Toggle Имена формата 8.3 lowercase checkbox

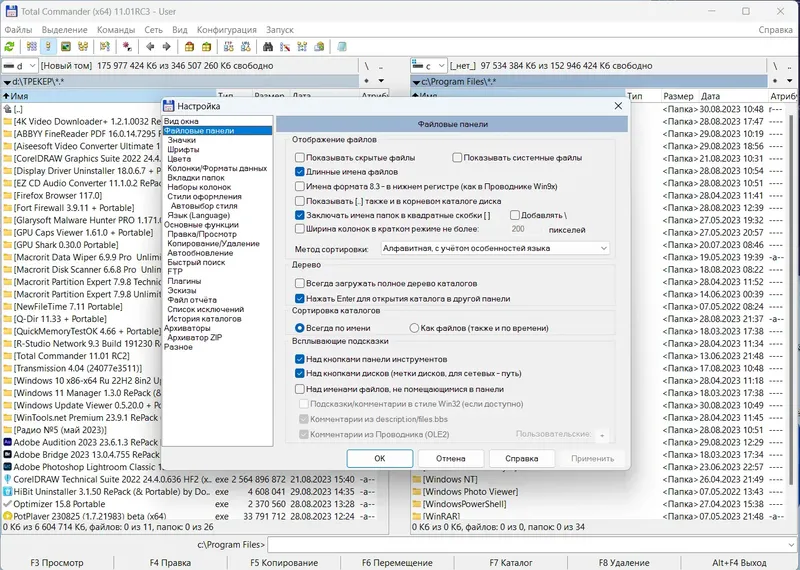(300, 186)
